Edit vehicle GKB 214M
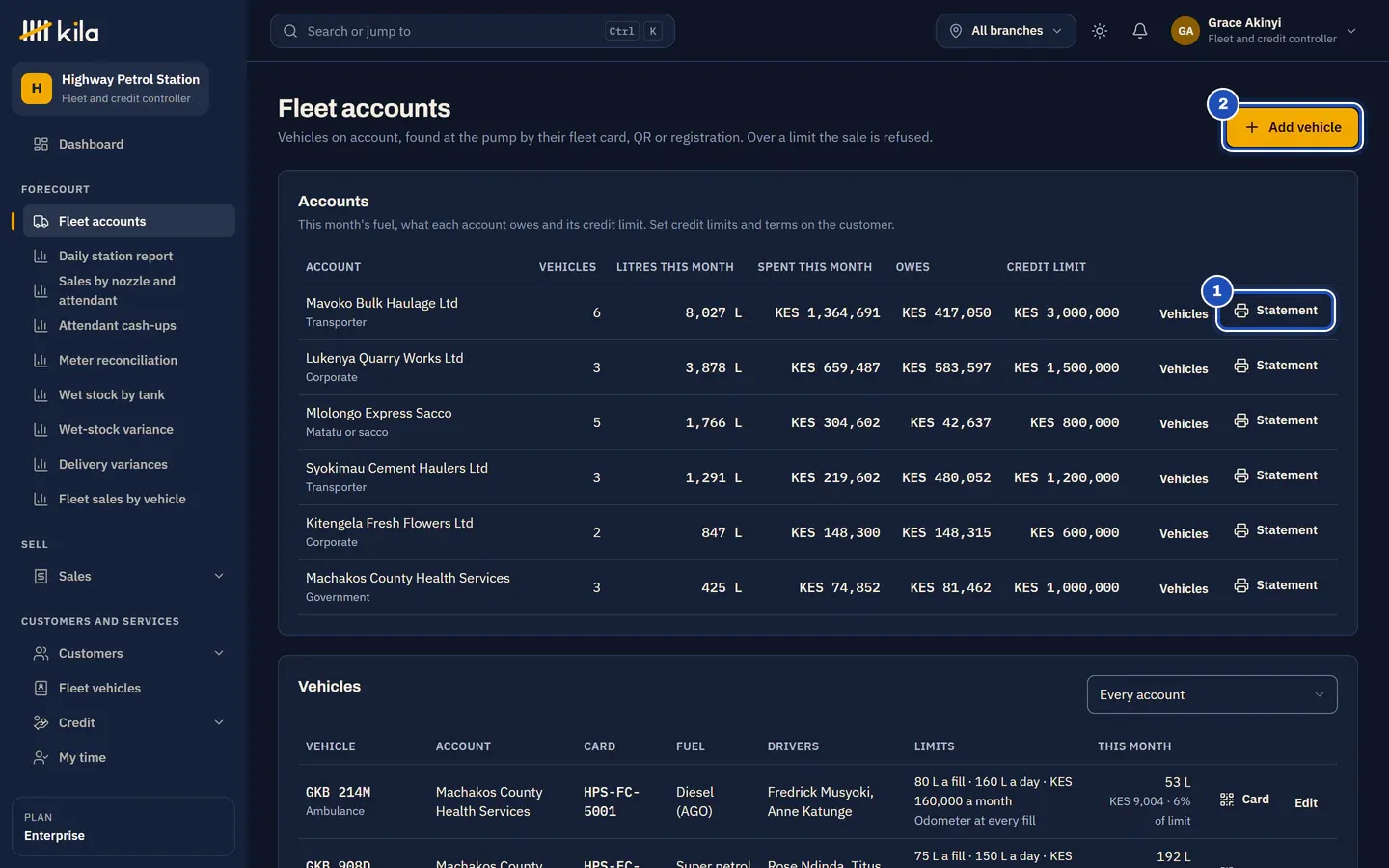 [x=1306, y=802]
